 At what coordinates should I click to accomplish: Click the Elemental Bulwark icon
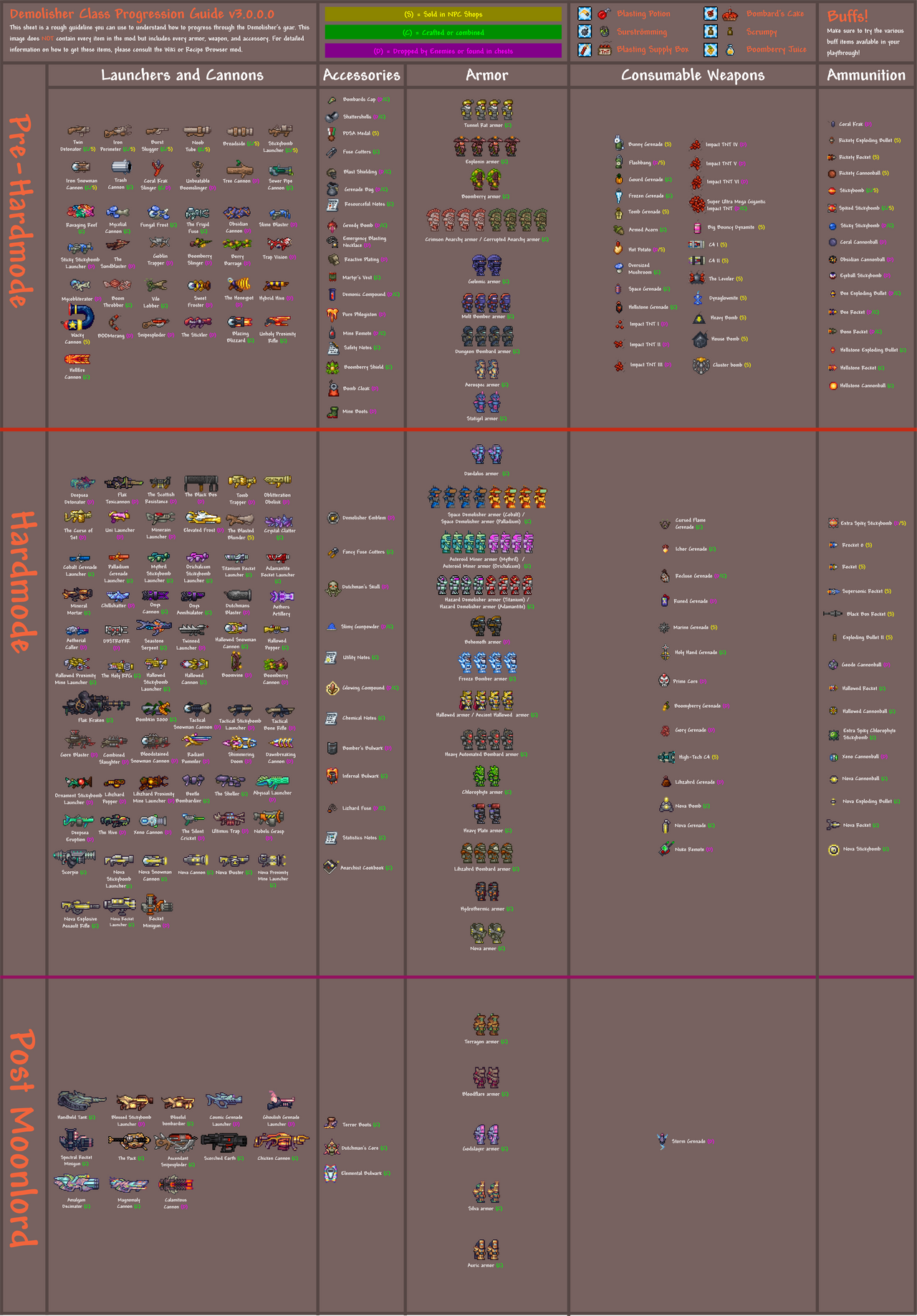pos(330,1173)
